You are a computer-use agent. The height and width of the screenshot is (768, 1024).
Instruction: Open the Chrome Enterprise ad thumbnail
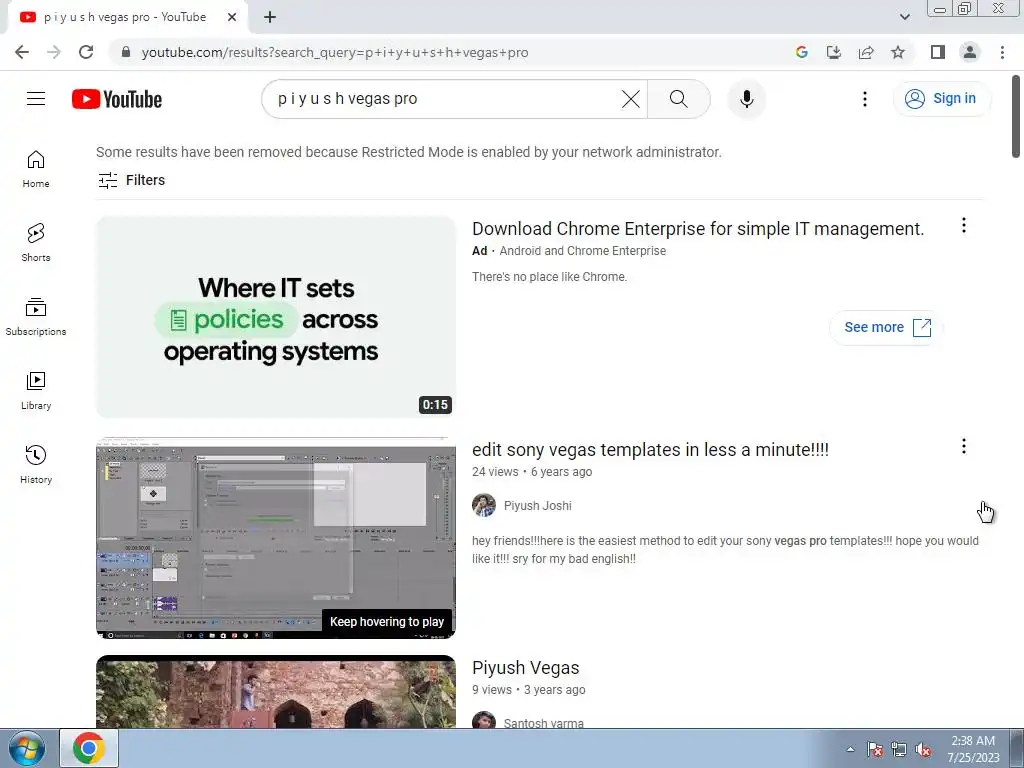276,317
